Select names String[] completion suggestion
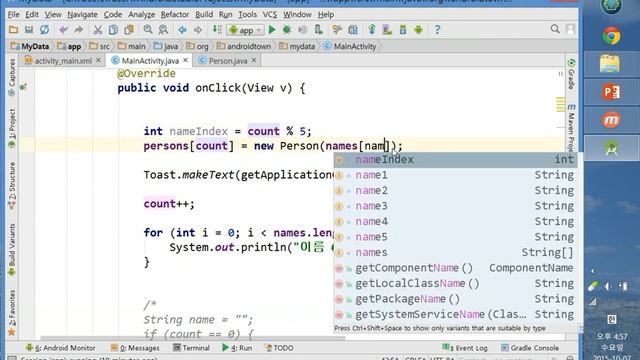 coord(455,253)
